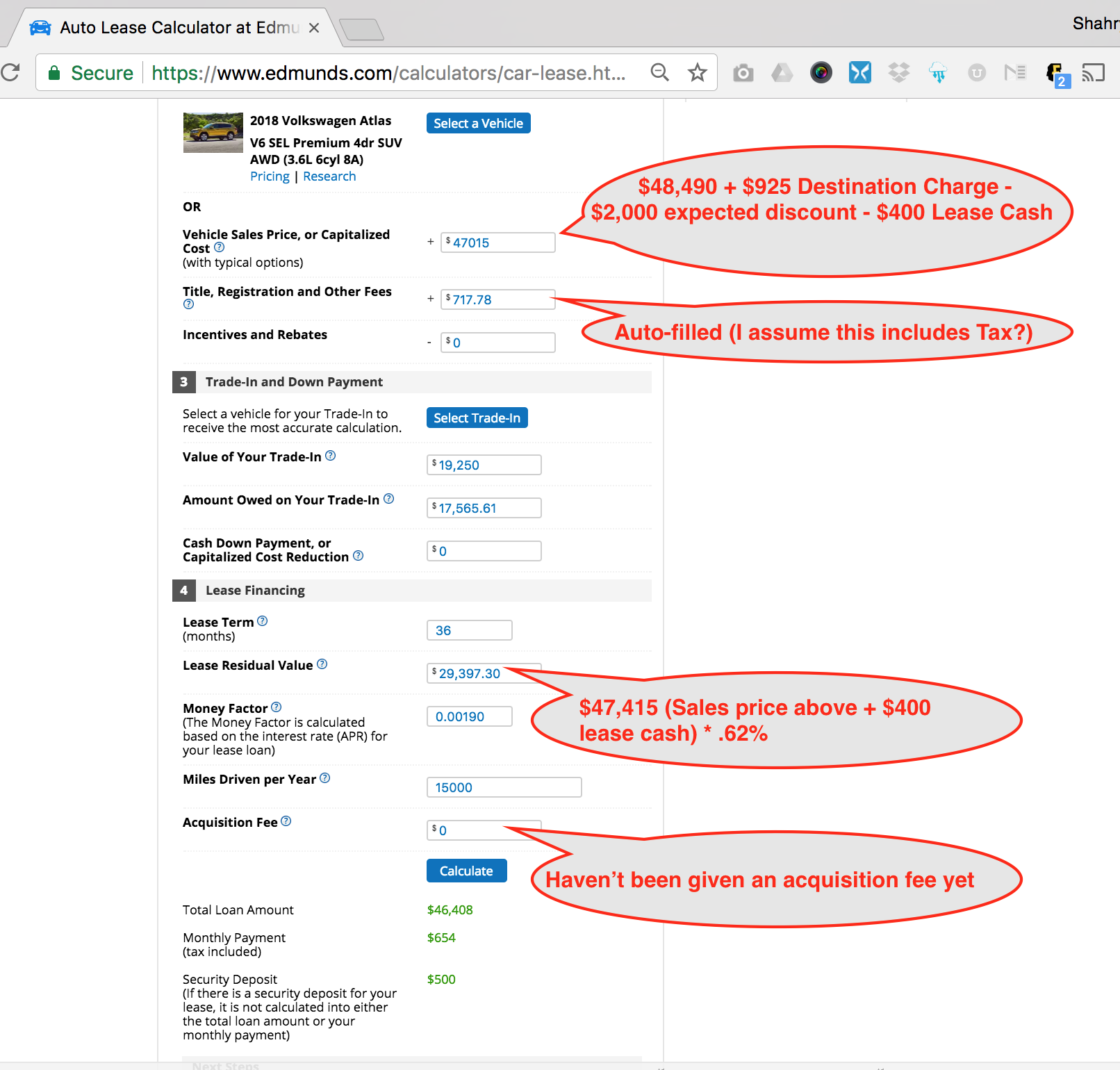
Task: Open a new browser tab
Action: coord(361,29)
